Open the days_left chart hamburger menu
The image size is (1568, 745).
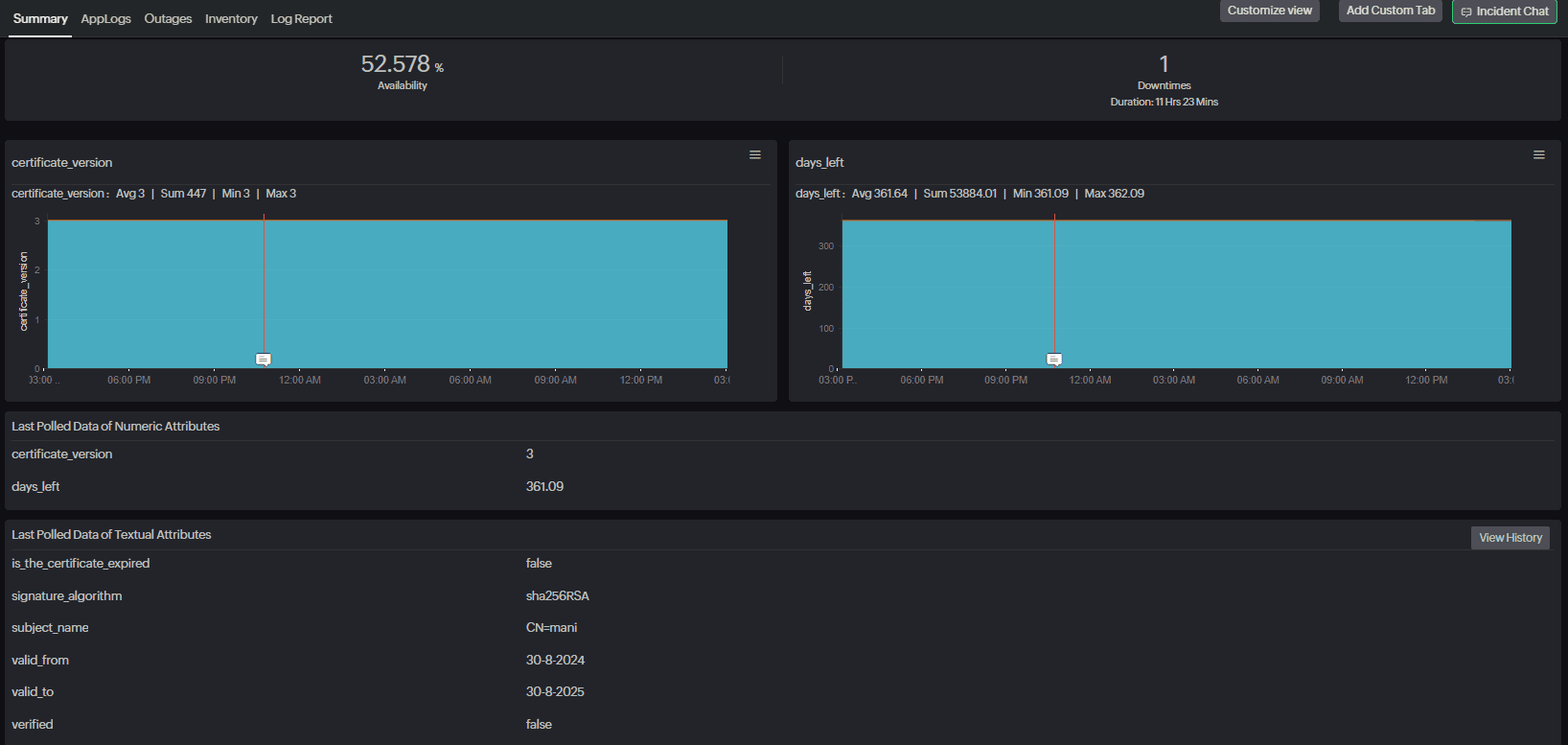point(1539,154)
